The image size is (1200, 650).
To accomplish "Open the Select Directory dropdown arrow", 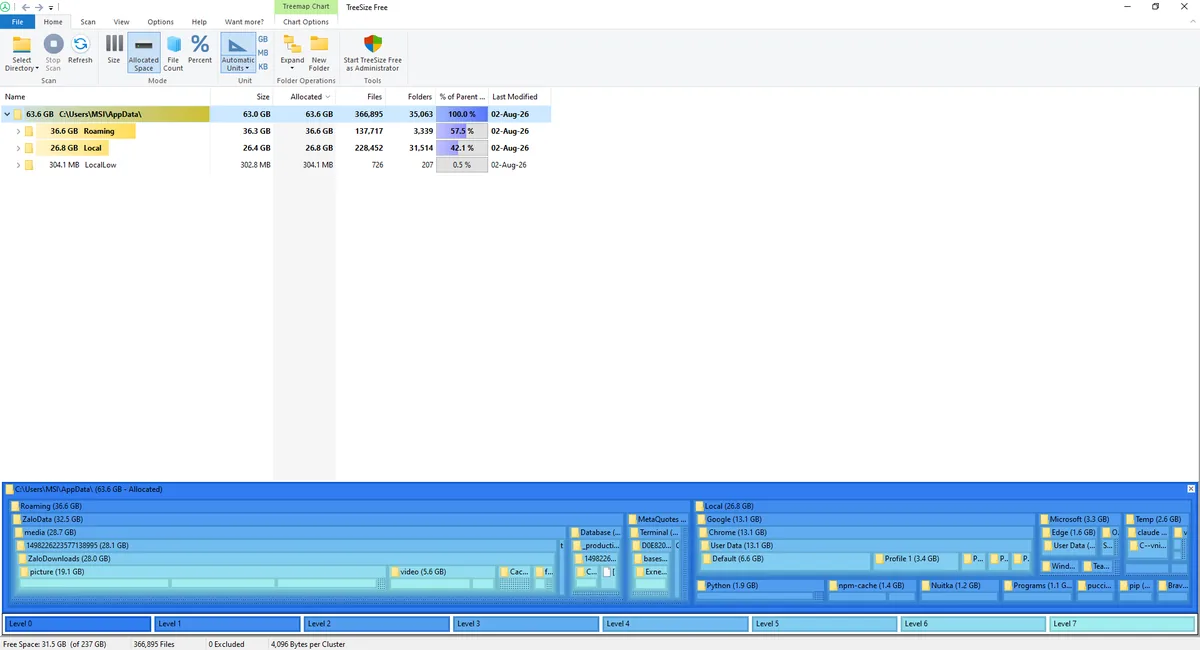I will 38,69.
